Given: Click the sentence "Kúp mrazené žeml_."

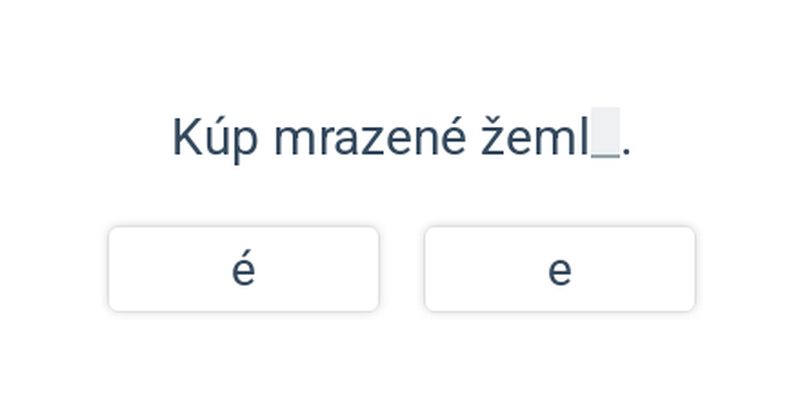Looking at the screenshot, I should click(400, 137).
